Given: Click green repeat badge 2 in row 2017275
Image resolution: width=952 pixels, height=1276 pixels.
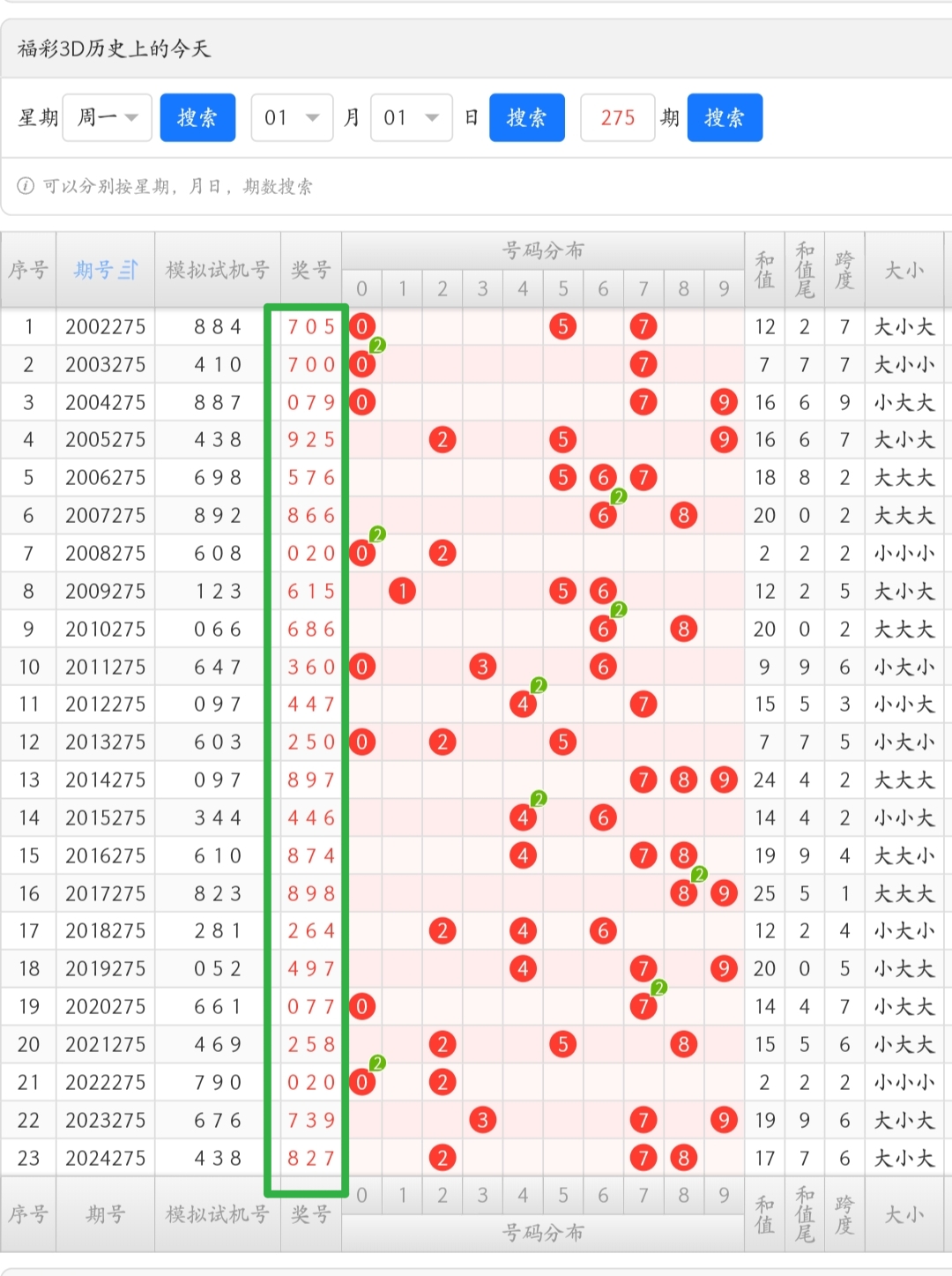Looking at the screenshot, I should (700, 875).
